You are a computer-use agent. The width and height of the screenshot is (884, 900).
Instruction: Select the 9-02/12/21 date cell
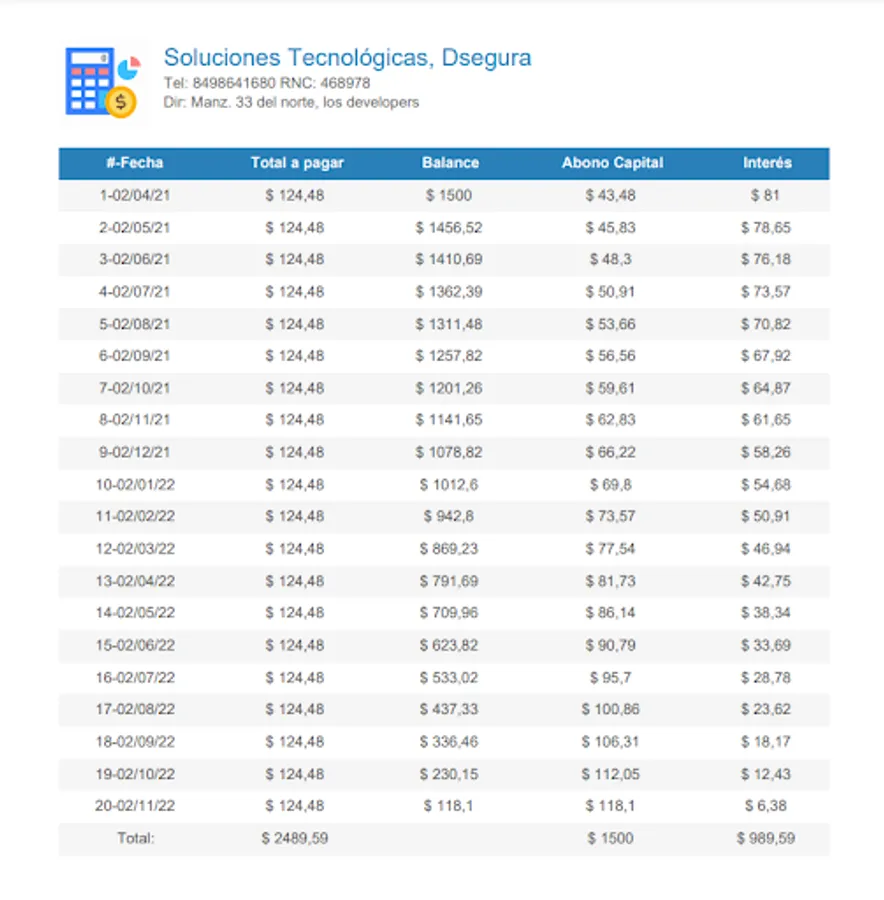(x=134, y=452)
